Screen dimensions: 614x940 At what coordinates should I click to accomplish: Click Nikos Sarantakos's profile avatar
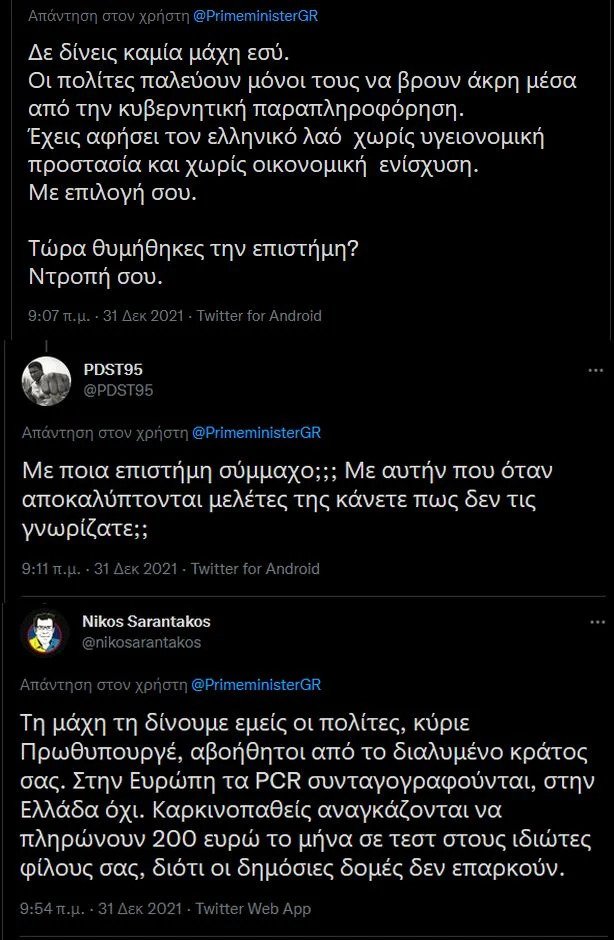[x=46, y=631]
